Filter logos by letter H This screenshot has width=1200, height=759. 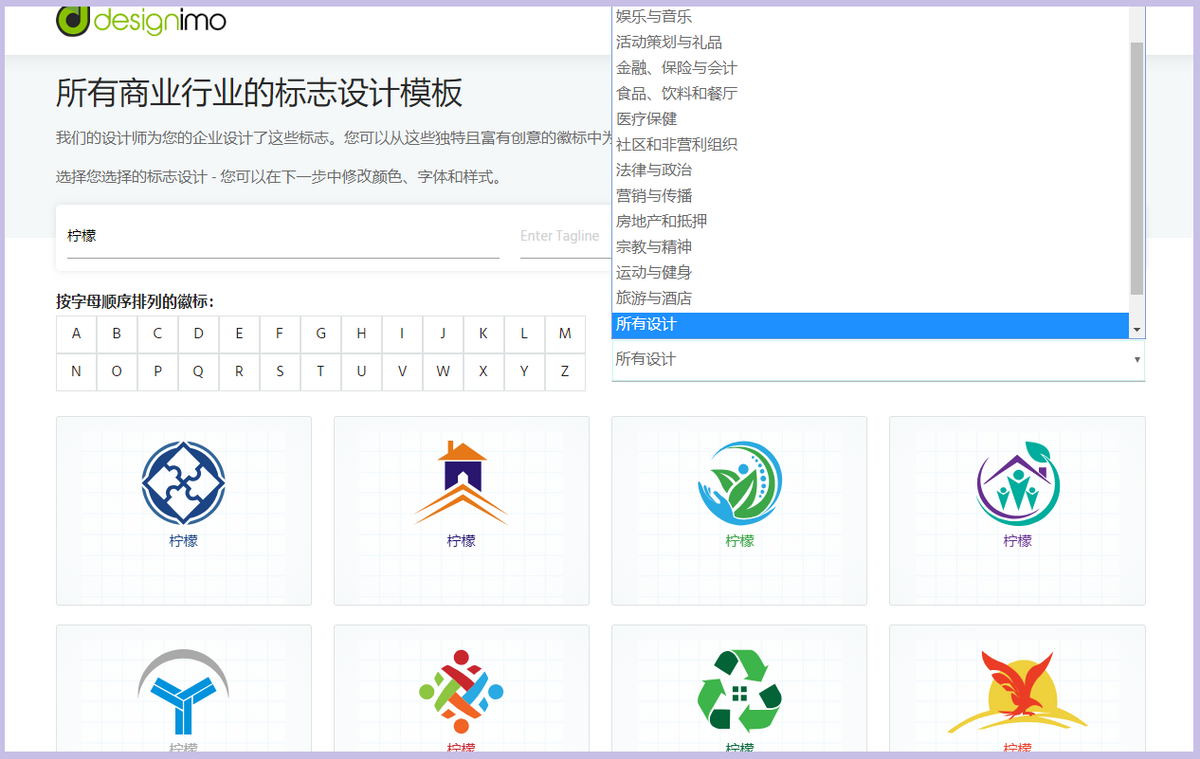(362, 334)
